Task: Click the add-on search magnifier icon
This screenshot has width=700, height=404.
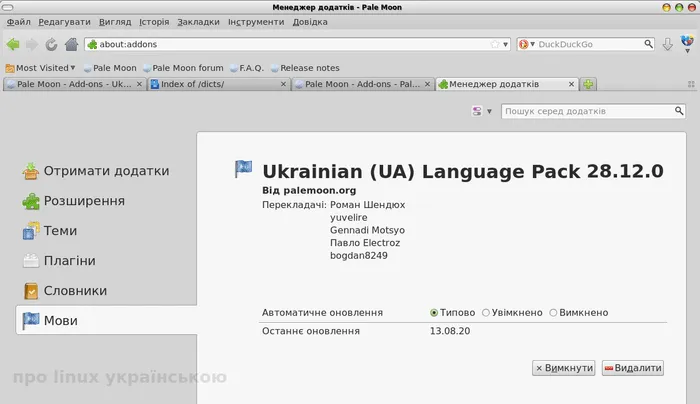Action: click(679, 111)
